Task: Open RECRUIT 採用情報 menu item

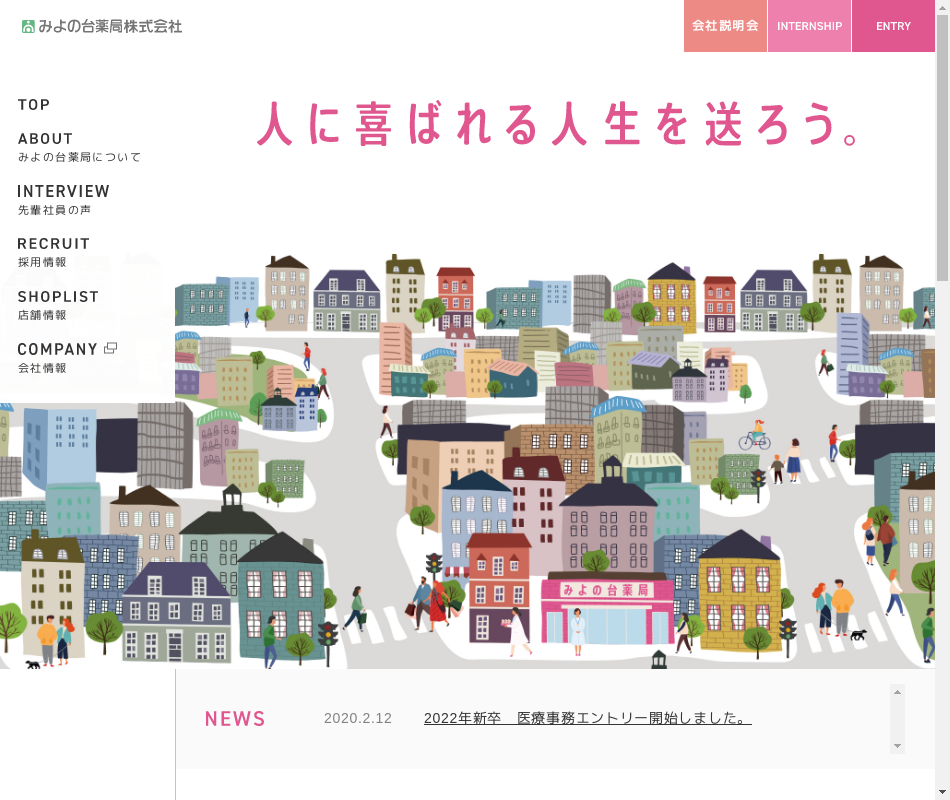Action: (x=53, y=252)
